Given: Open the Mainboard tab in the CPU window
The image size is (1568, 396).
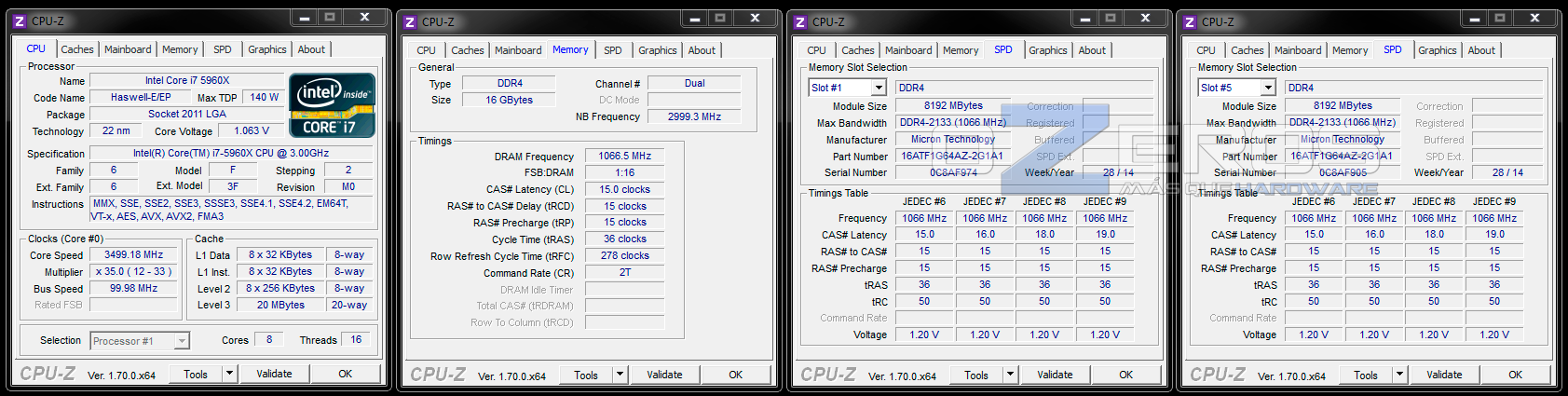Looking at the screenshot, I should click(128, 50).
